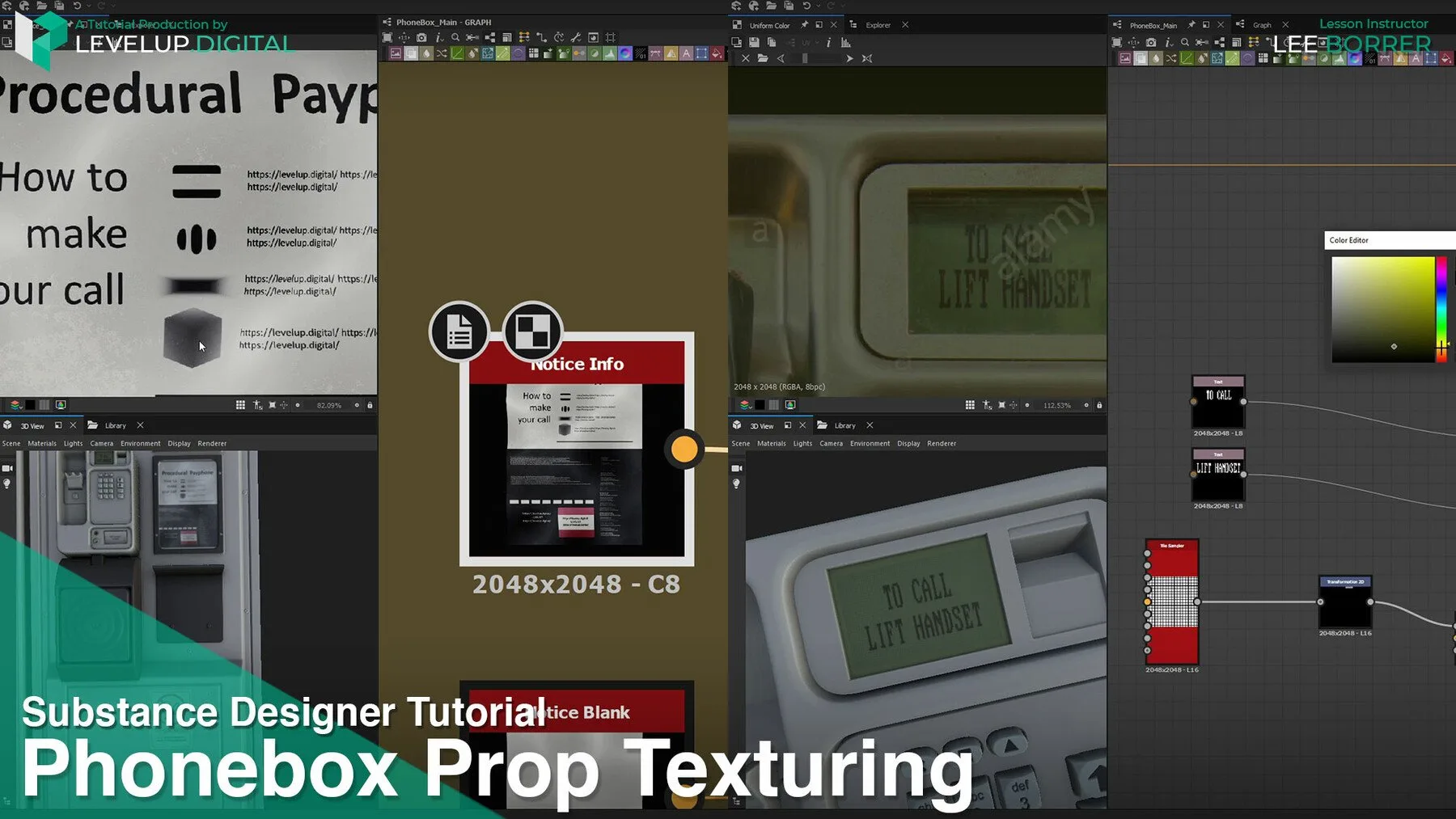1456x819 pixels.
Task: Click the search magnifier in right PhoneBox_Main toolbar
Action: pos(1185,42)
